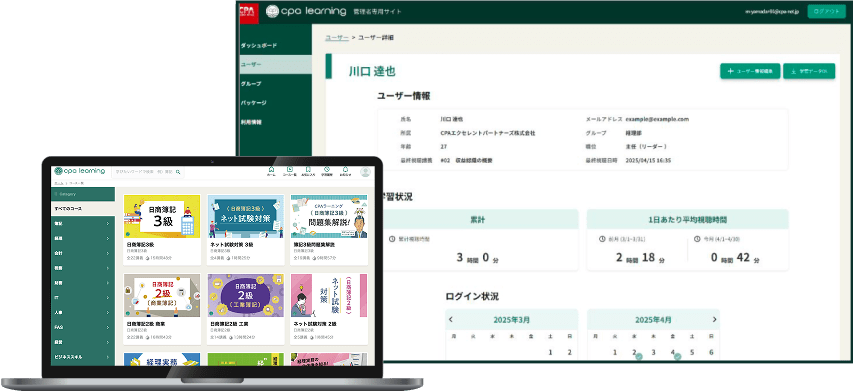Open ダッシュボード in admin sidebar

(x=275, y=46)
